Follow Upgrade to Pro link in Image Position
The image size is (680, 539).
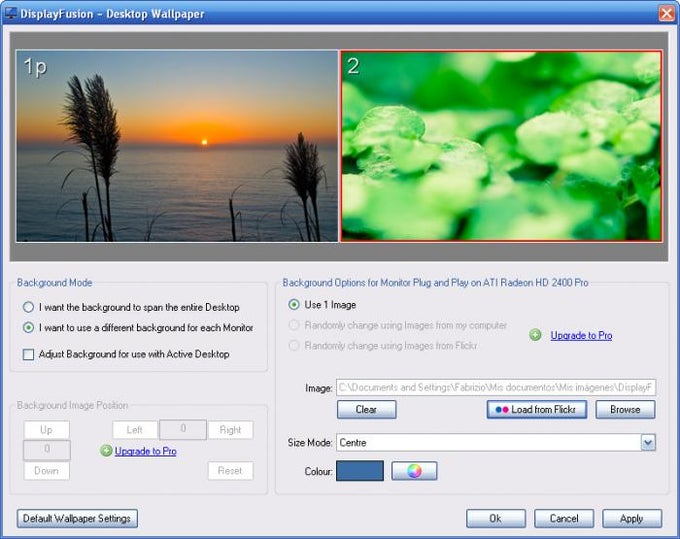[x=145, y=451]
